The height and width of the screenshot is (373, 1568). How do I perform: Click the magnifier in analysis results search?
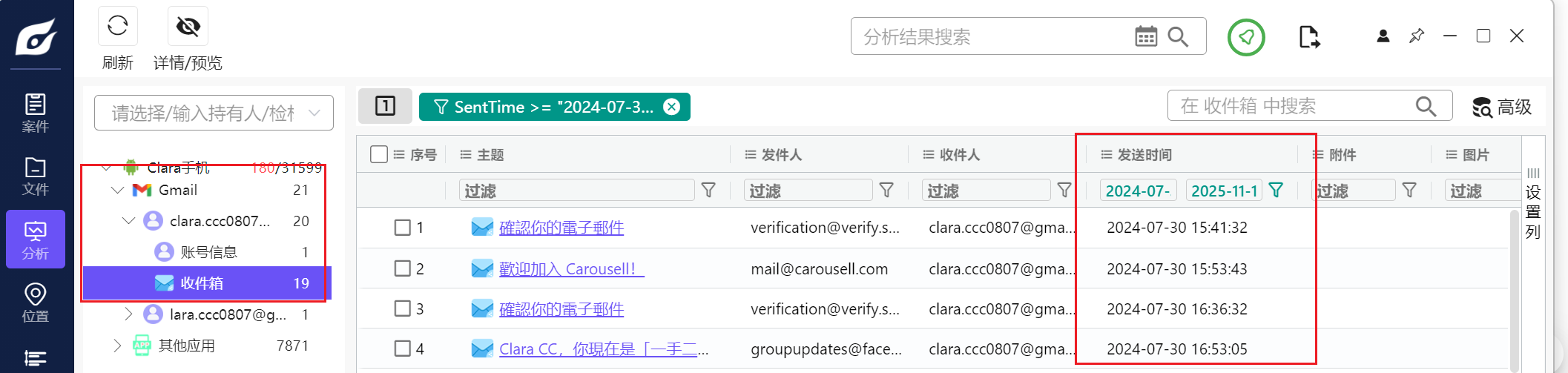click(1178, 36)
